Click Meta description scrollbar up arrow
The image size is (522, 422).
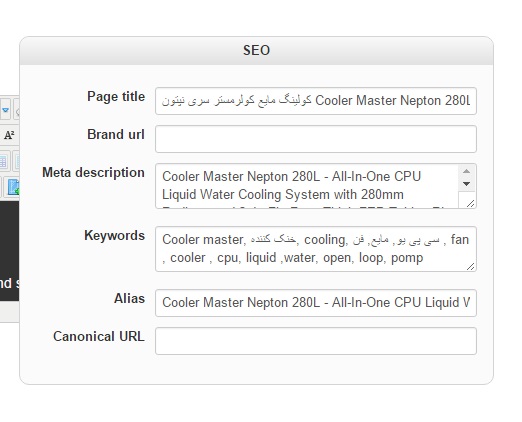[467, 171]
